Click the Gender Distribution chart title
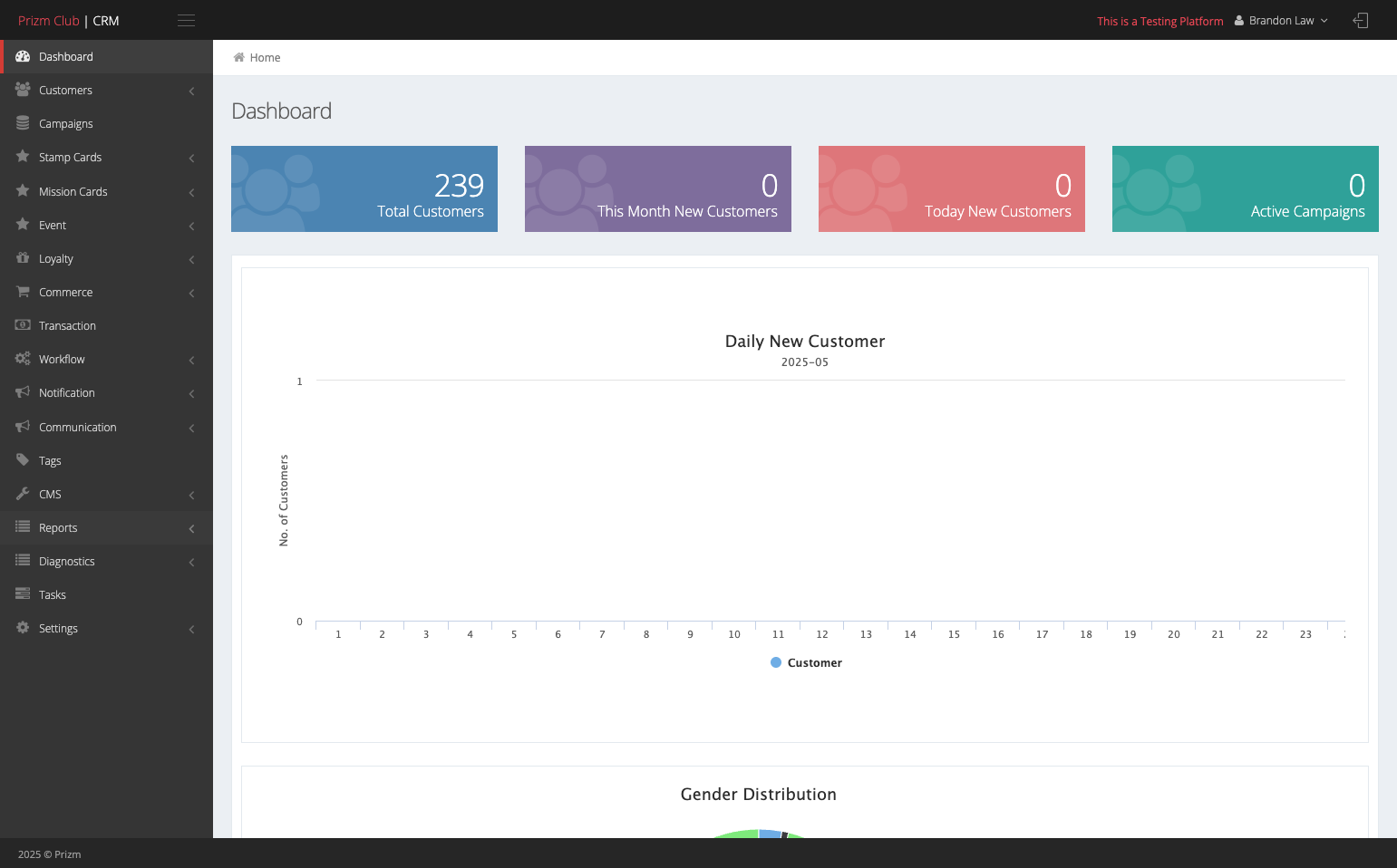This screenshot has height=868, width=1397. point(759,795)
